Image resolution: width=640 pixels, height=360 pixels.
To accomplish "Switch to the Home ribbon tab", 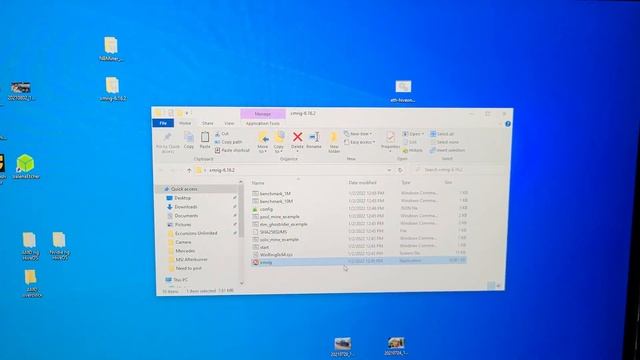I will tap(185, 123).
